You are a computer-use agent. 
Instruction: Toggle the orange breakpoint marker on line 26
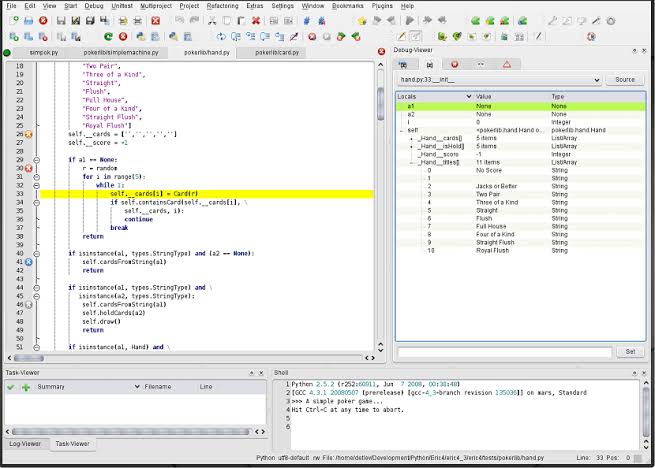click(x=29, y=133)
